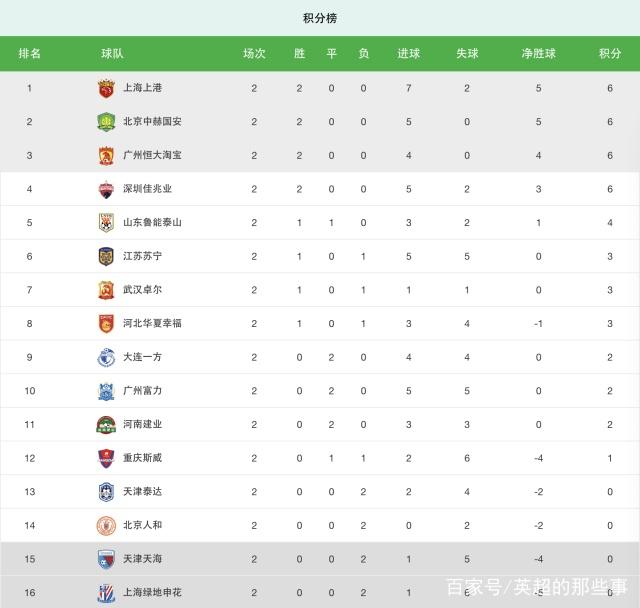Click the 天津天海 team logo

106,559
